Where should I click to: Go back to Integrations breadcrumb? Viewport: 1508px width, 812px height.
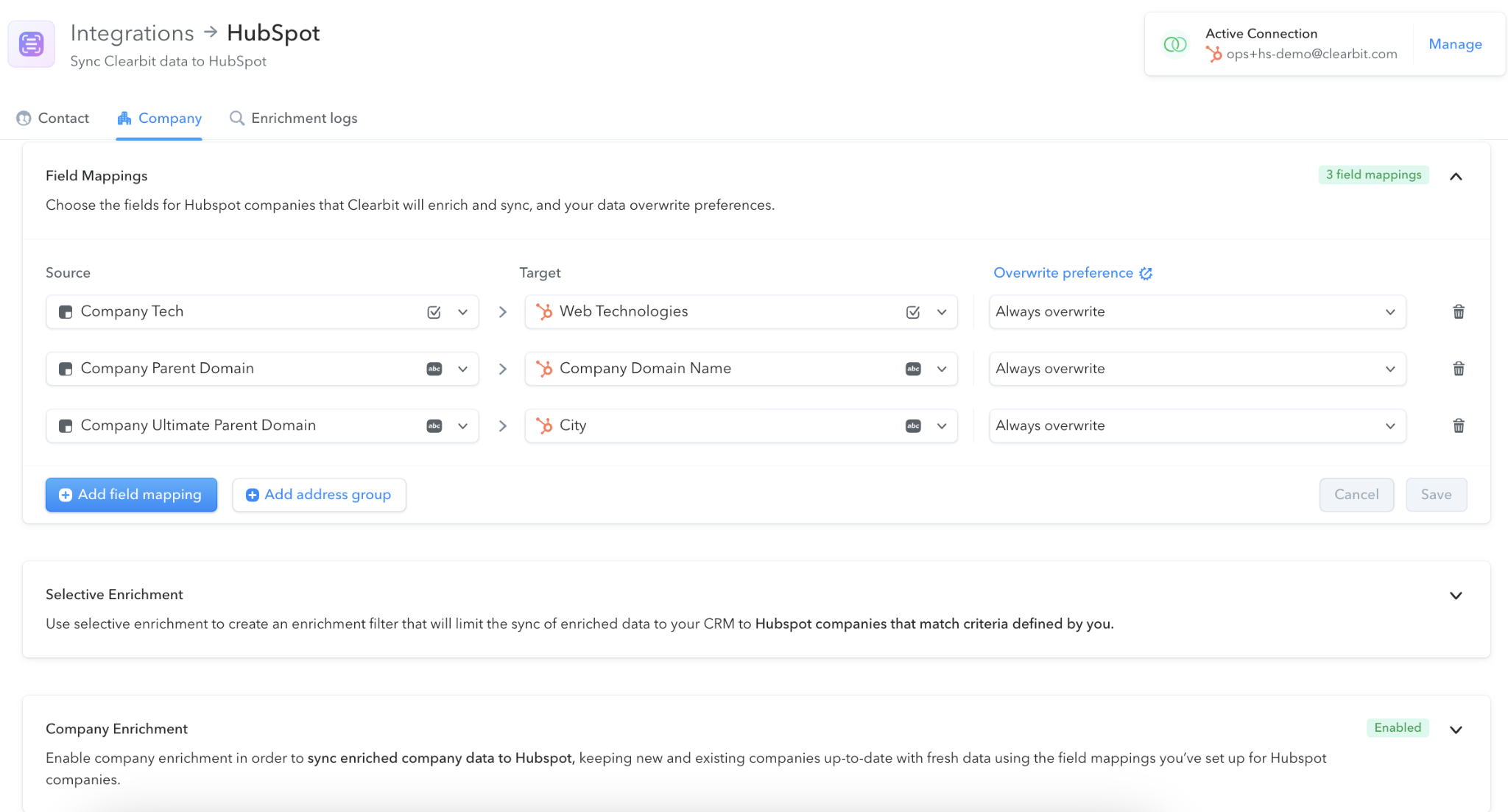point(133,33)
